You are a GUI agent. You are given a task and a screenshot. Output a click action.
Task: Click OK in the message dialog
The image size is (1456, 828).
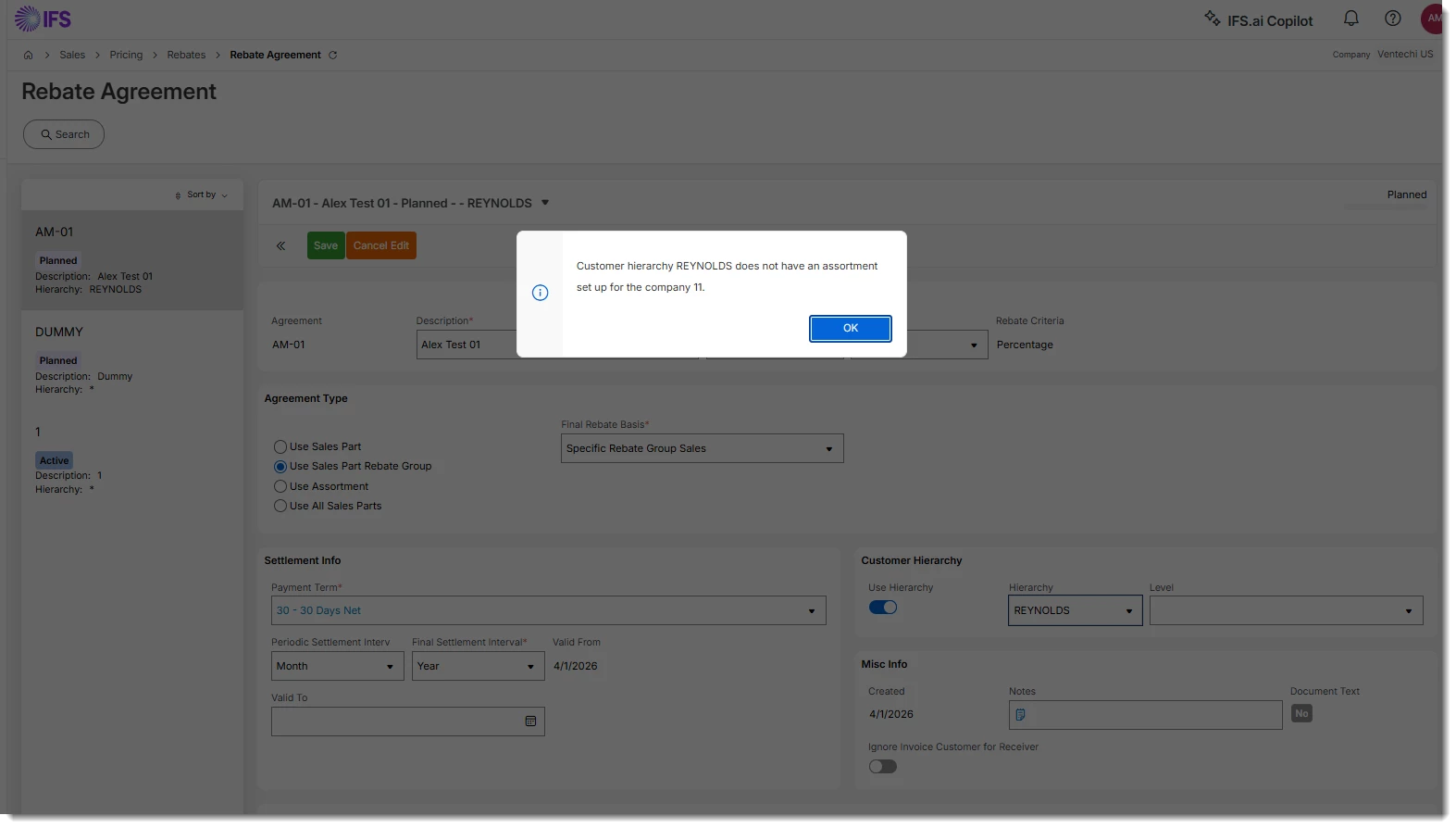pyautogui.click(x=851, y=329)
